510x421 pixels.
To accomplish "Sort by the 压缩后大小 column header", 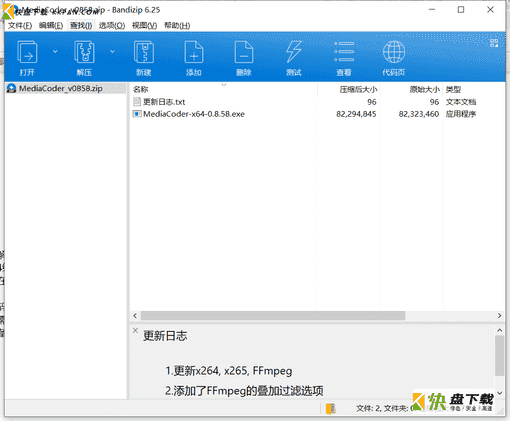I will [x=349, y=89].
